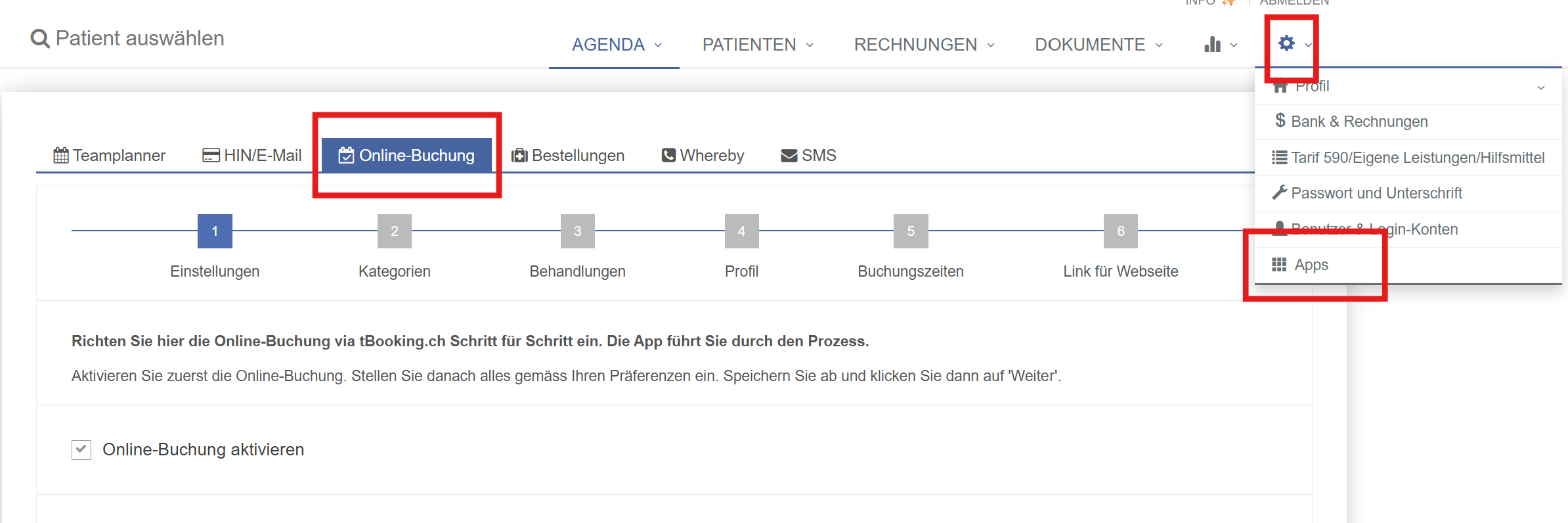Select the Online-Buchung tab
The width and height of the screenshot is (1568, 523).
pos(406,156)
